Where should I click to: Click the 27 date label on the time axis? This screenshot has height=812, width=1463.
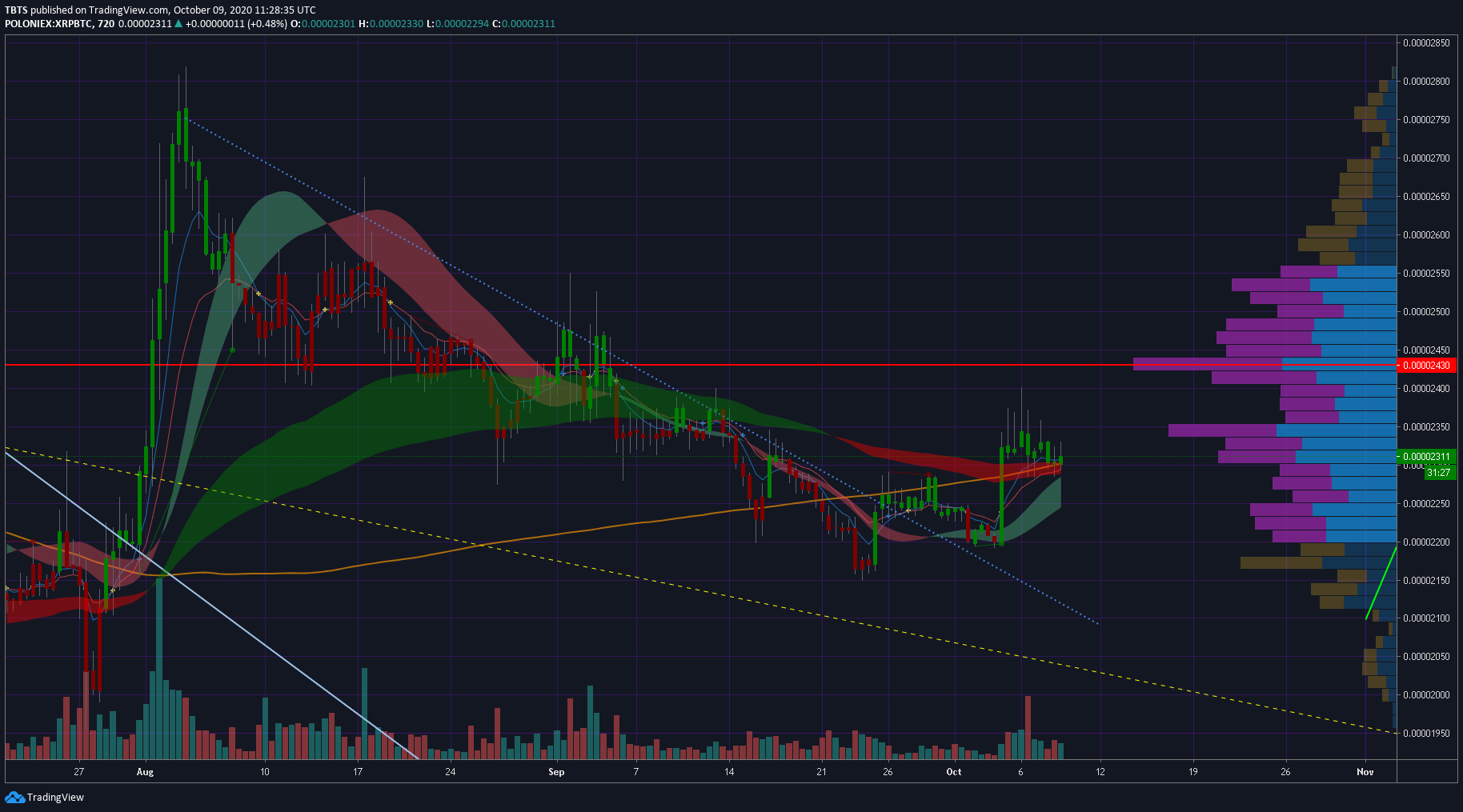click(78, 772)
